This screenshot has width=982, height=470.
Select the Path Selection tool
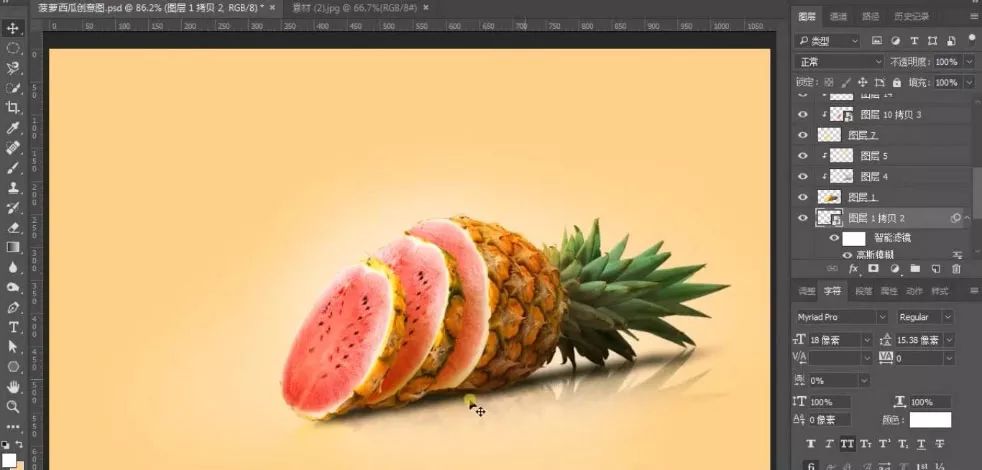click(x=13, y=347)
